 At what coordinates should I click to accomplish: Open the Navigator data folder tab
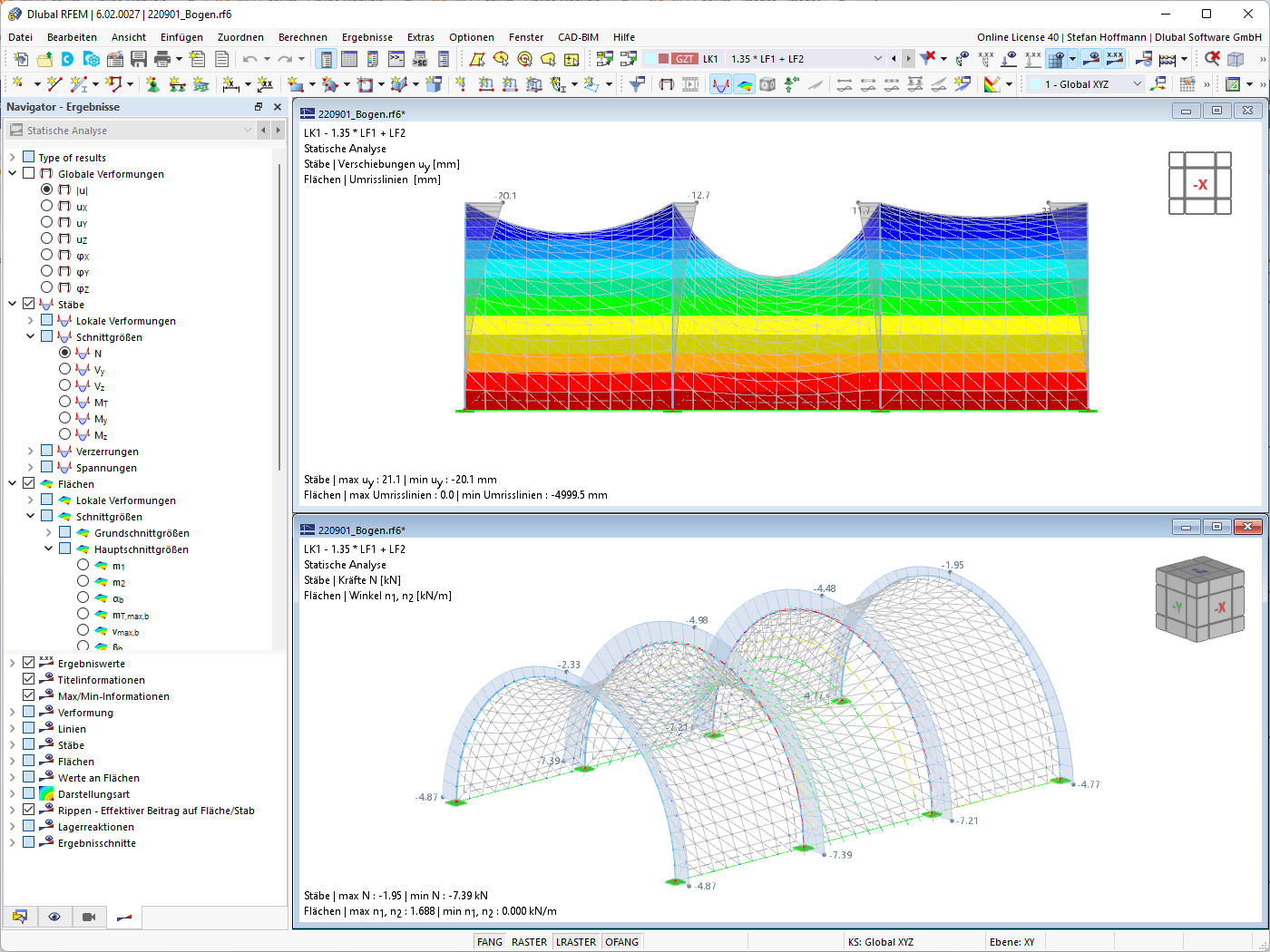pyautogui.click(x=20, y=917)
